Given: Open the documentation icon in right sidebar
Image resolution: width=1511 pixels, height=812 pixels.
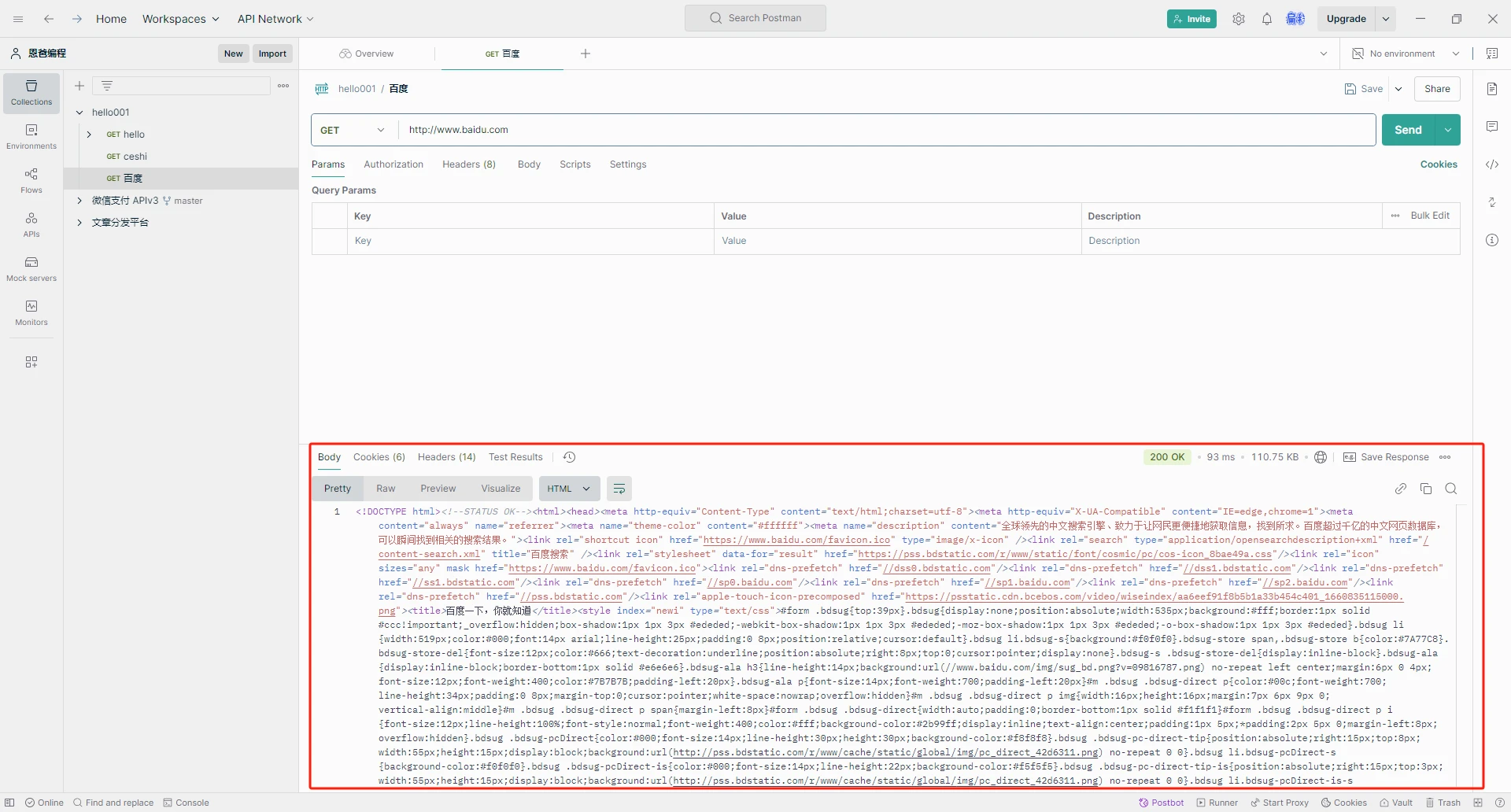Looking at the screenshot, I should coord(1492,89).
